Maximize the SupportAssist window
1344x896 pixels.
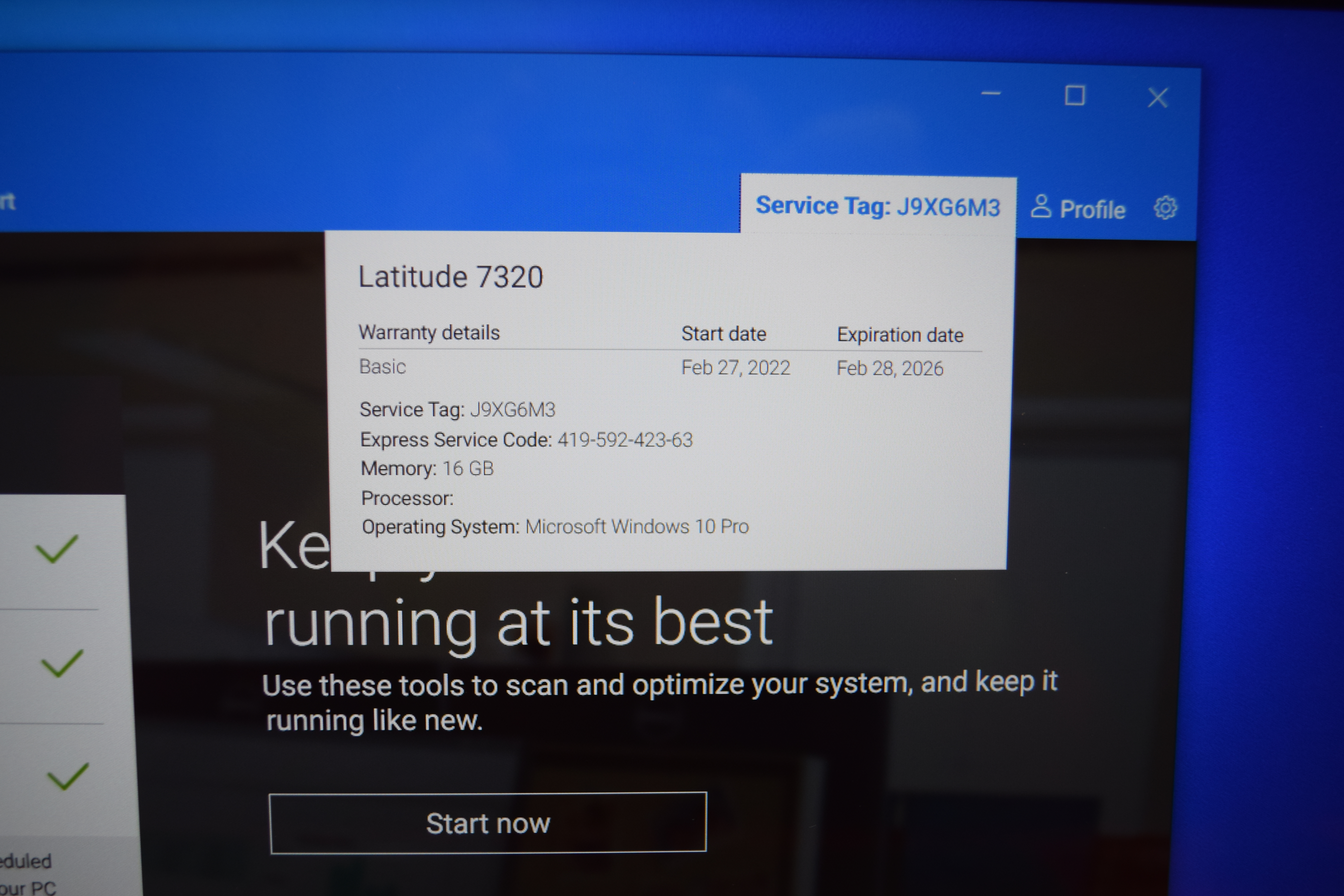(x=1075, y=95)
